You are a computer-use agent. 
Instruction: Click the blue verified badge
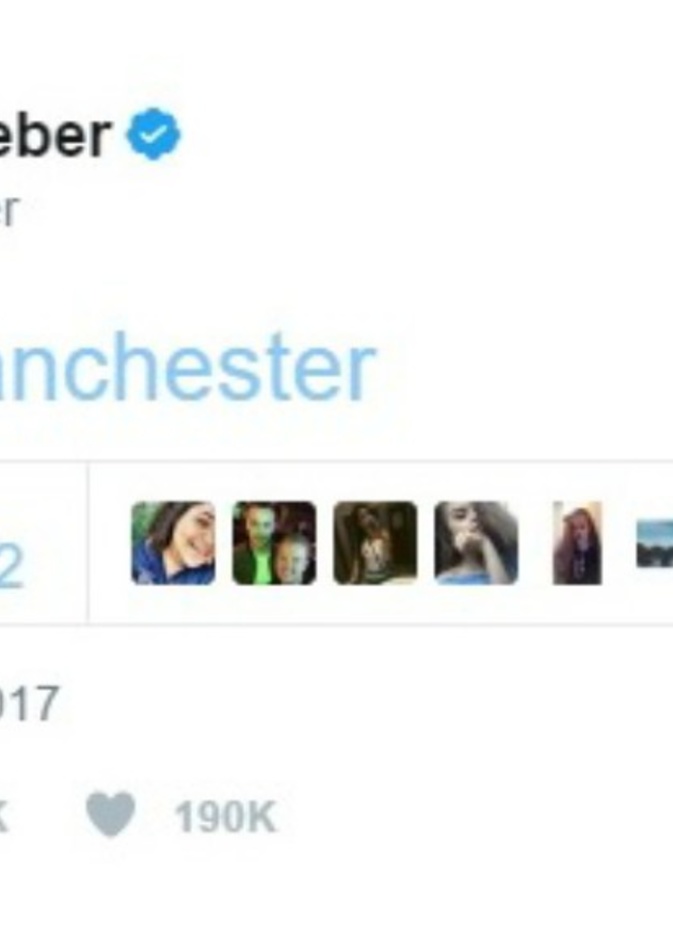pos(153,134)
